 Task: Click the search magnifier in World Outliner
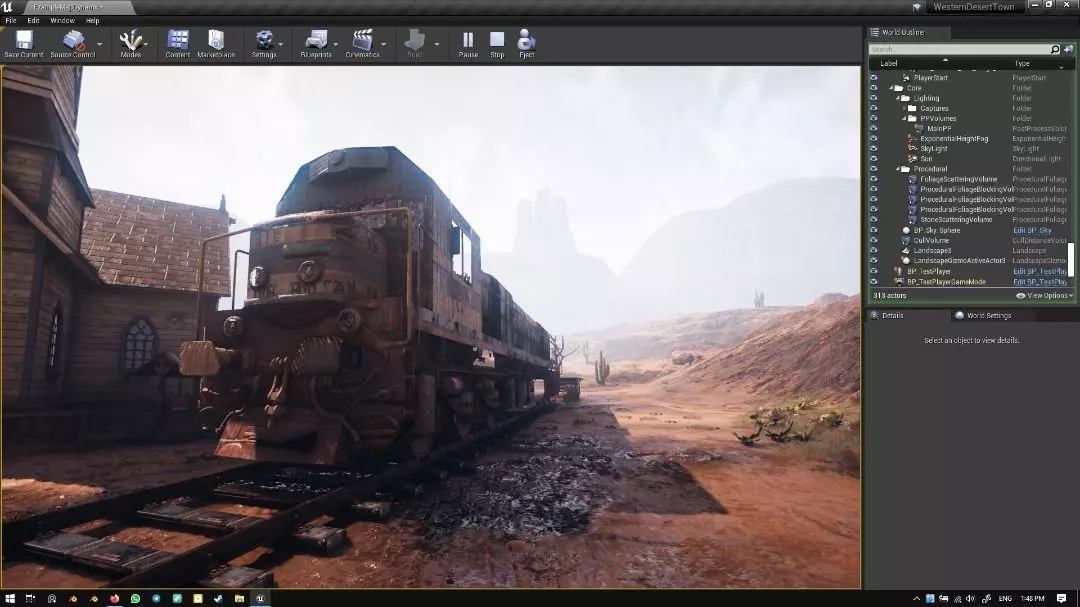pyautogui.click(x=1055, y=49)
